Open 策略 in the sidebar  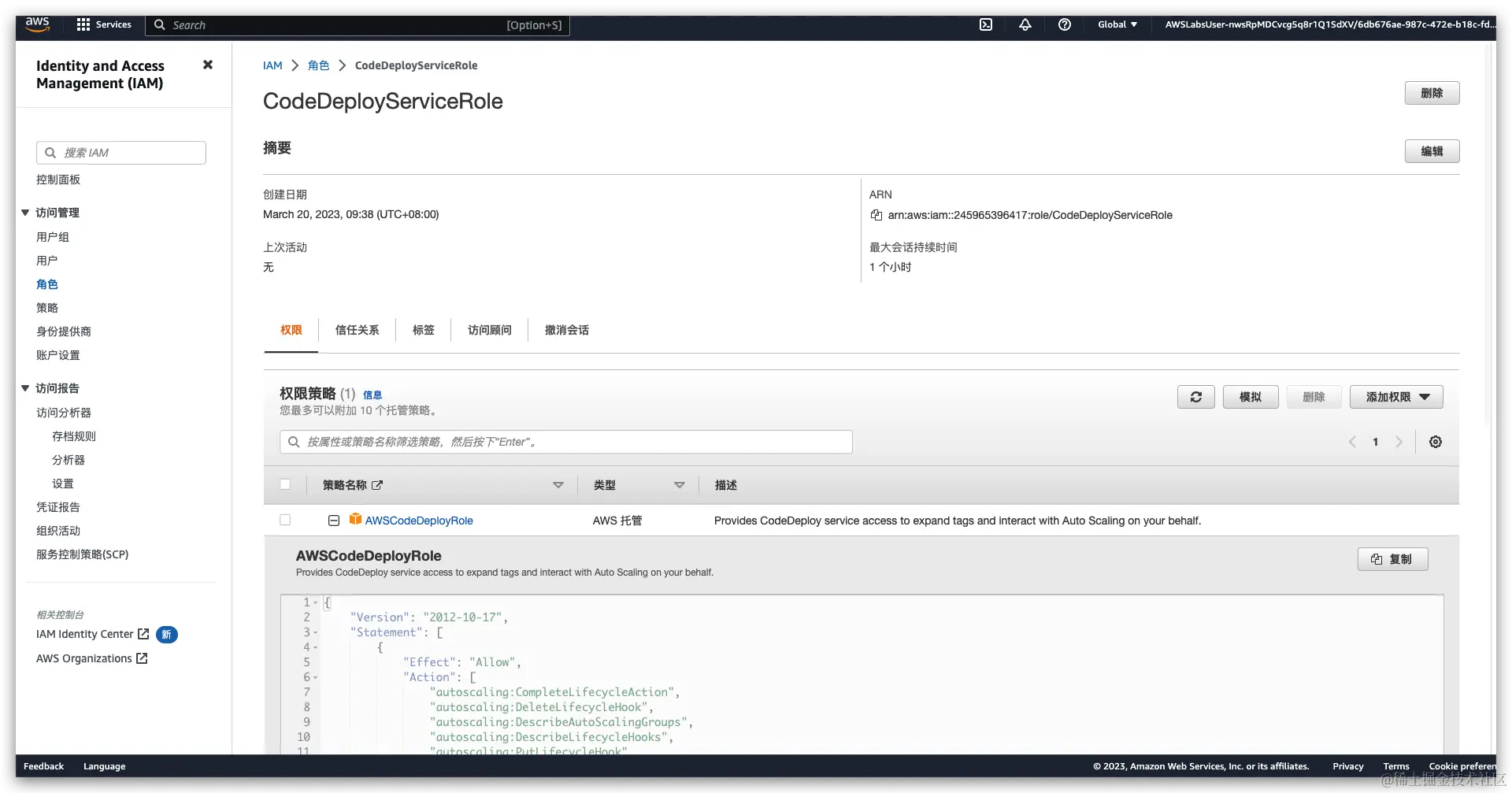(47, 308)
